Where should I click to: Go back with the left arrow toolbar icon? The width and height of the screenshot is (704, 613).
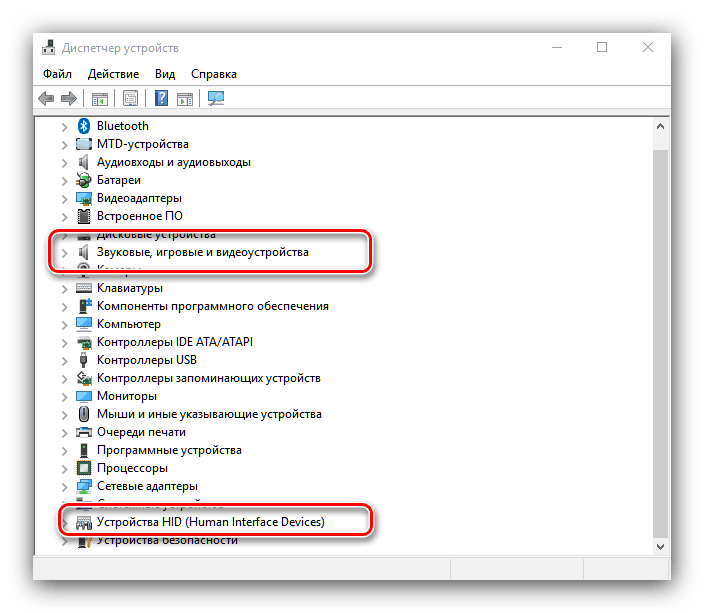(46, 98)
